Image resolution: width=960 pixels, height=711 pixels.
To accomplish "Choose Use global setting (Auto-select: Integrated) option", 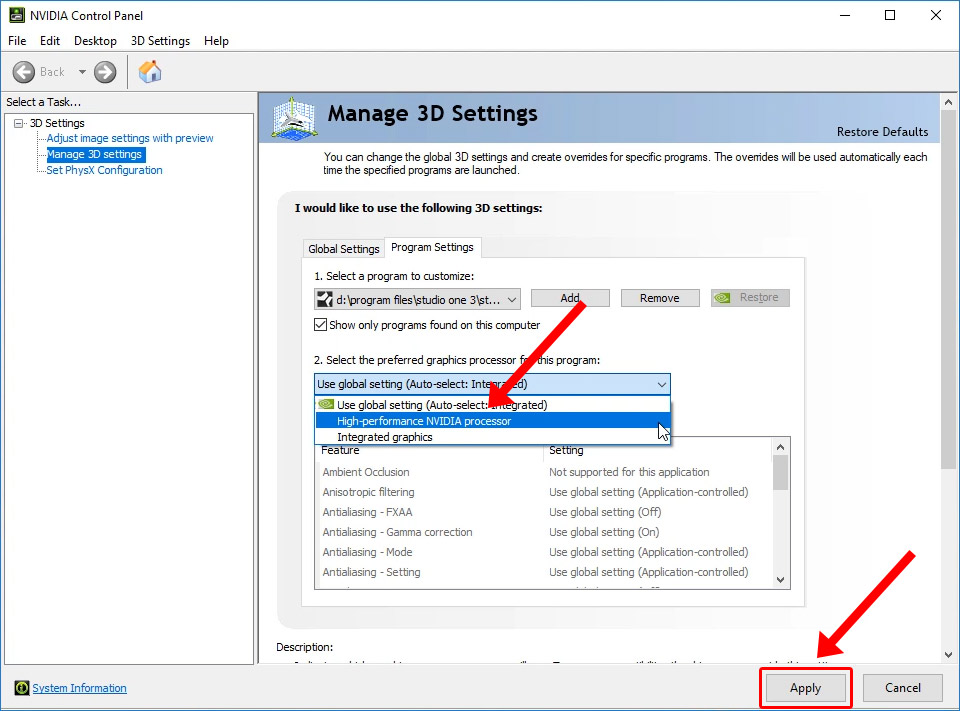I will point(493,405).
